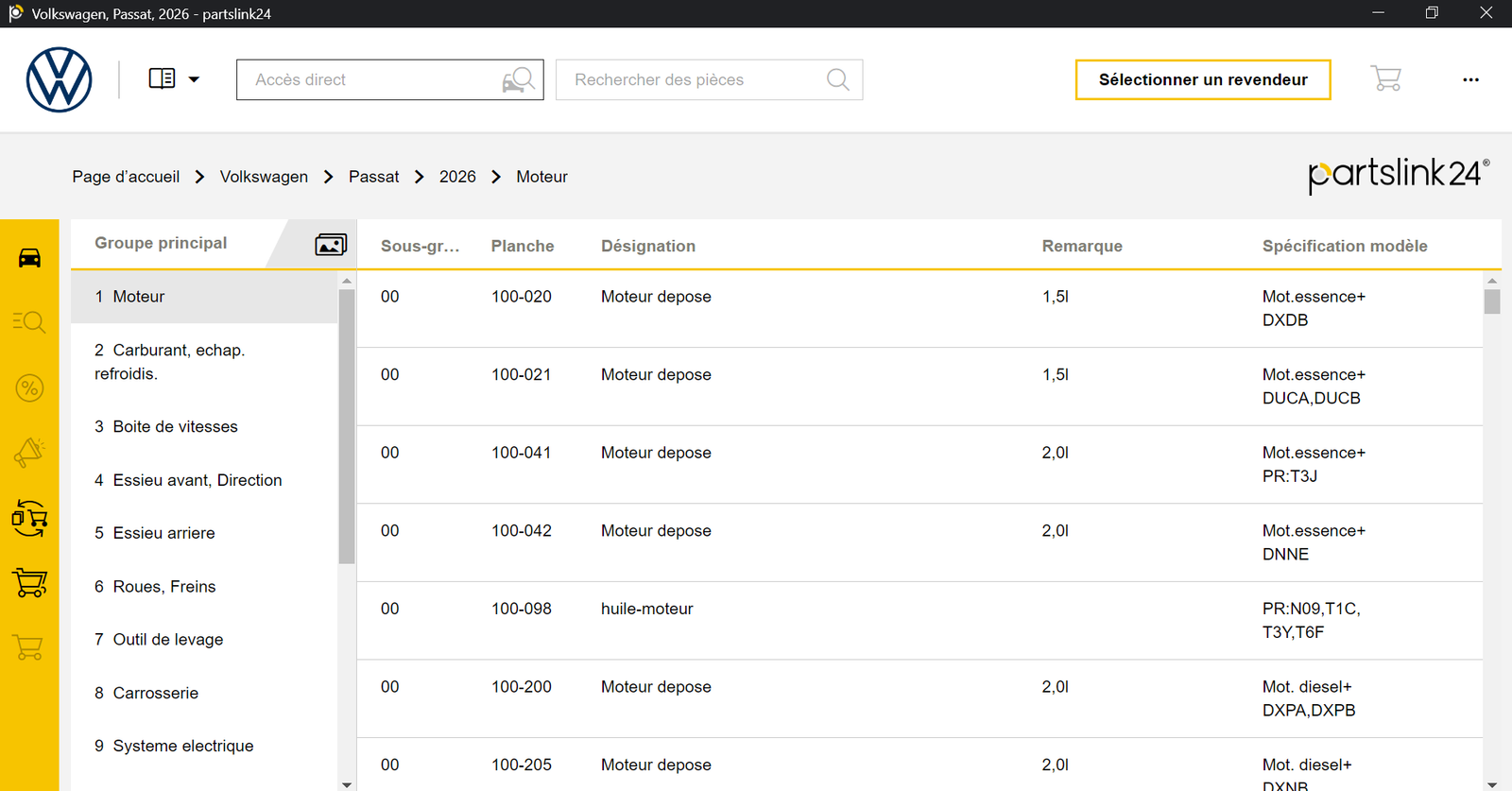Switch to the illustration image view tab
Image resolution: width=1512 pixels, height=791 pixels.
tap(331, 245)
